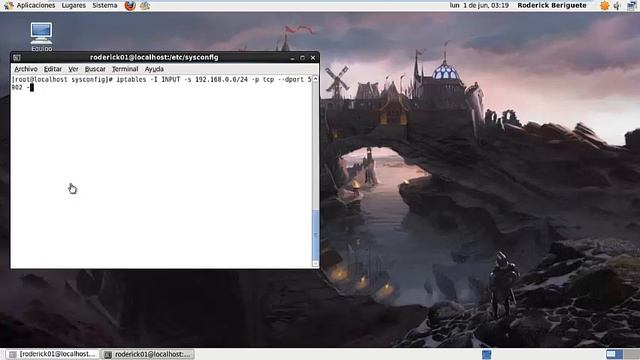Click the terminal window menu icon in titlebar
The width and height of the screenshot is (640, 360).
coord(16,58)
